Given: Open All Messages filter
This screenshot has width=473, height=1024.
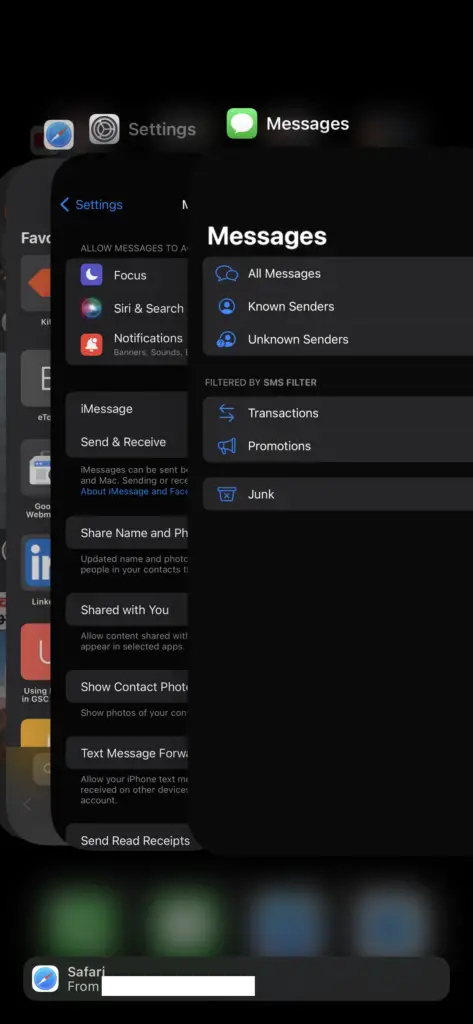Looking at the screenshot, I should point(338,274).
